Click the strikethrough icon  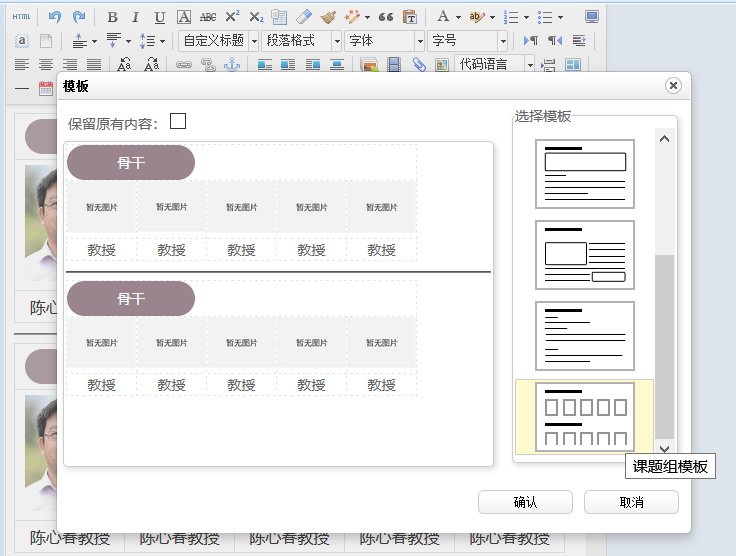[x=208, y=17]
